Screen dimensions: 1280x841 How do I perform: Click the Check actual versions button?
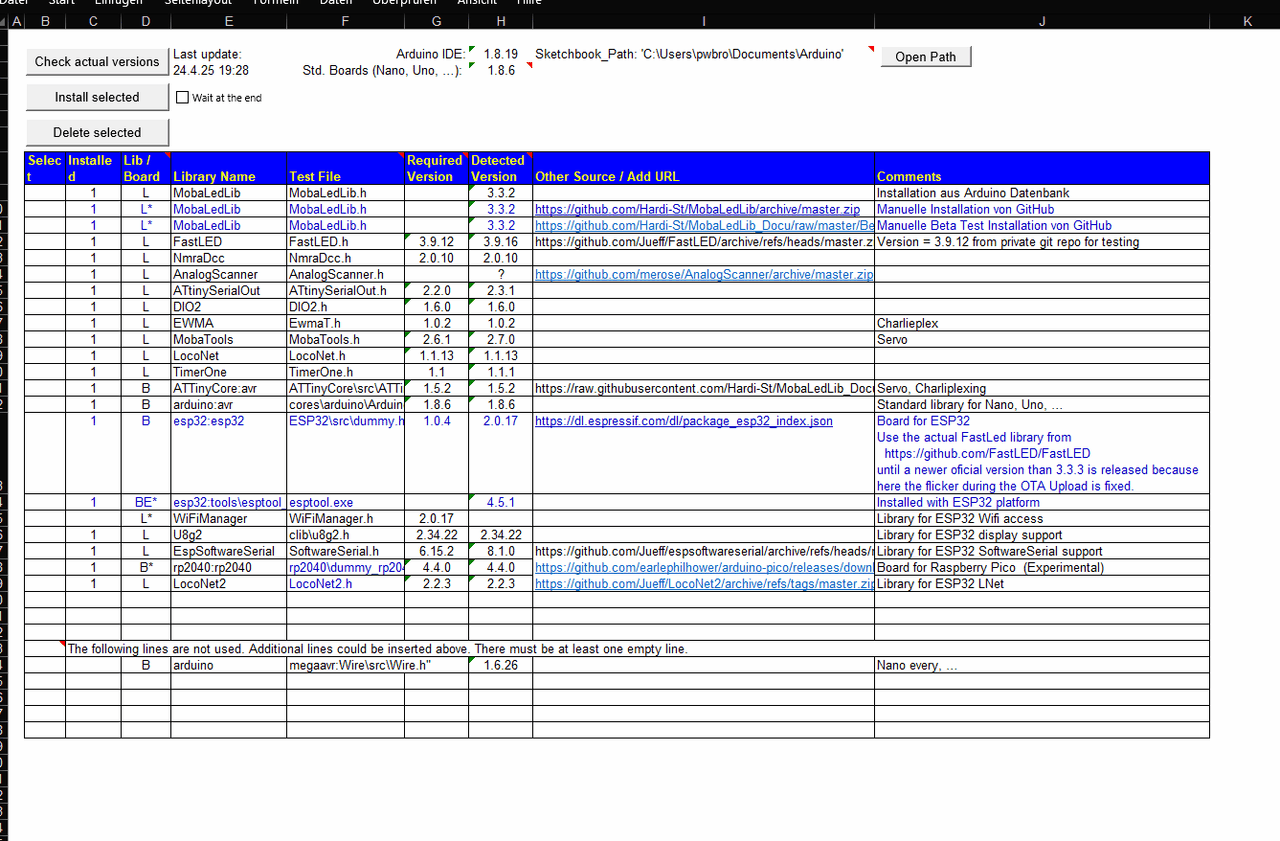click(x=97, y=62)
